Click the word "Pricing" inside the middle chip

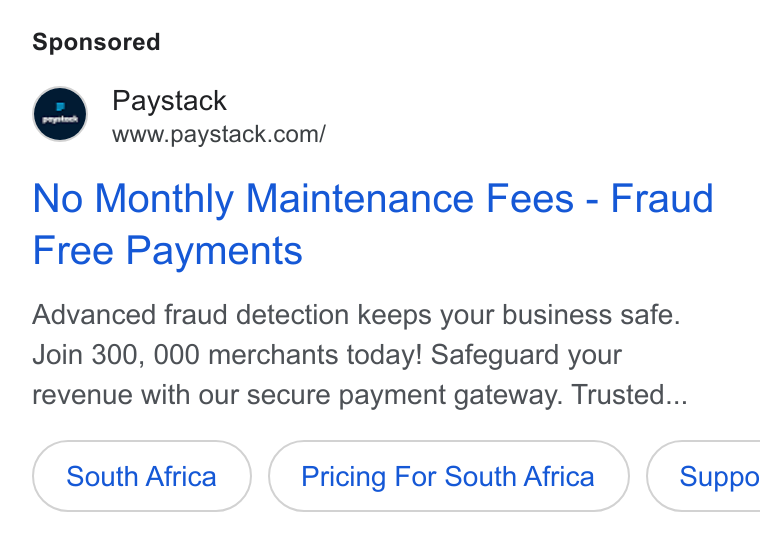click(343, 477)
